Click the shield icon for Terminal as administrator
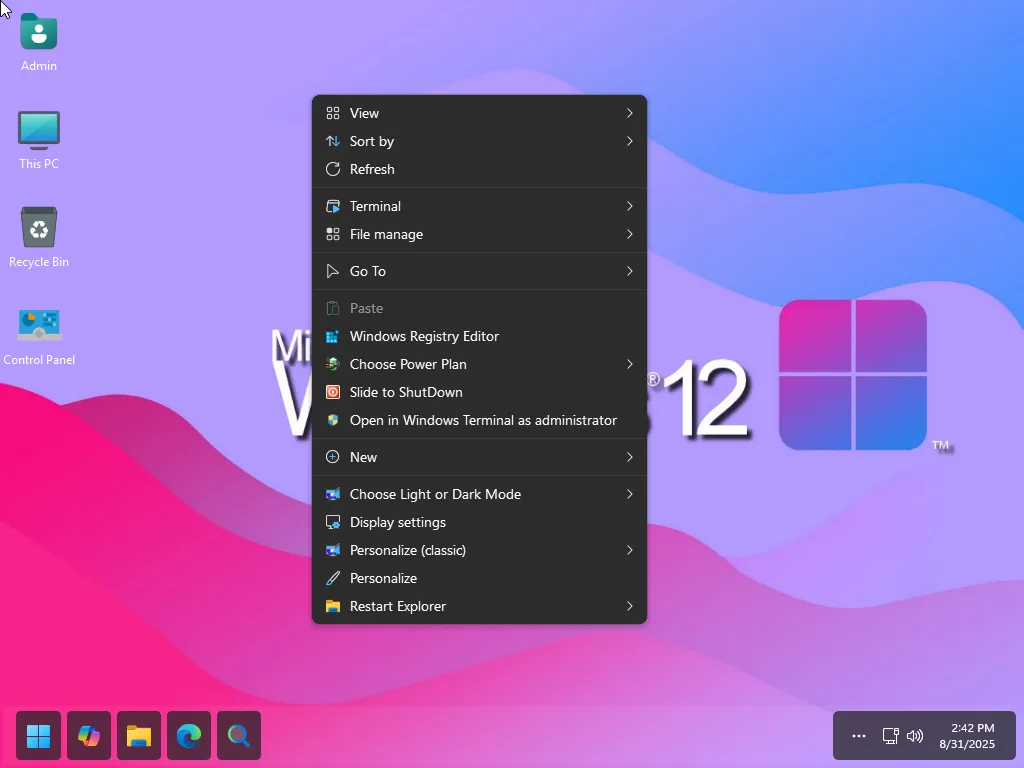Viewport: 1024px width, 768px height. (x=333, y=420)
